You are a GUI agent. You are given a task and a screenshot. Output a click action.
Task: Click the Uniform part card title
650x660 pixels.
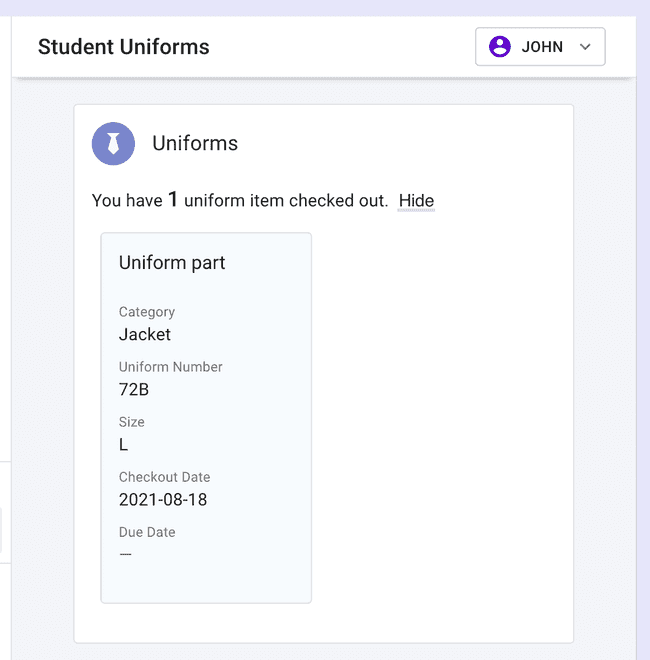(x=172, y=263)
